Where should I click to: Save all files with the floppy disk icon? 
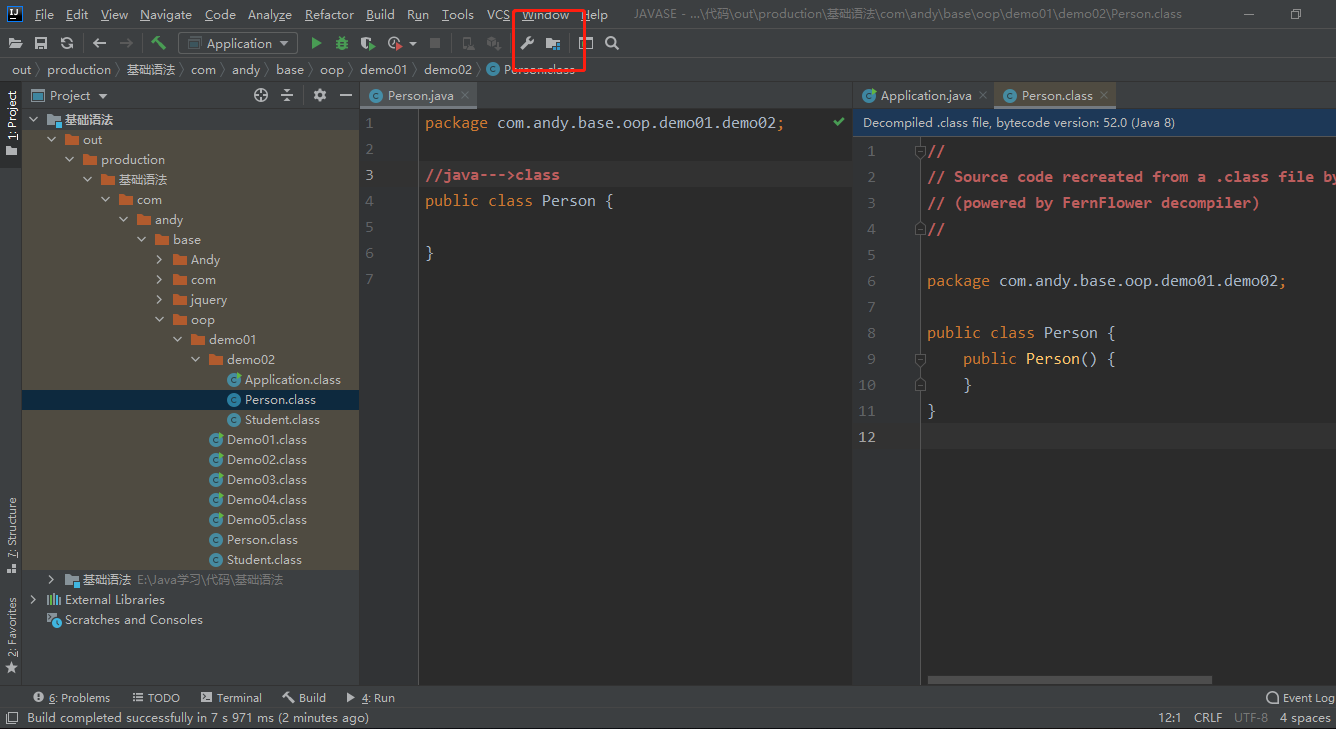[x=41, y=43]
